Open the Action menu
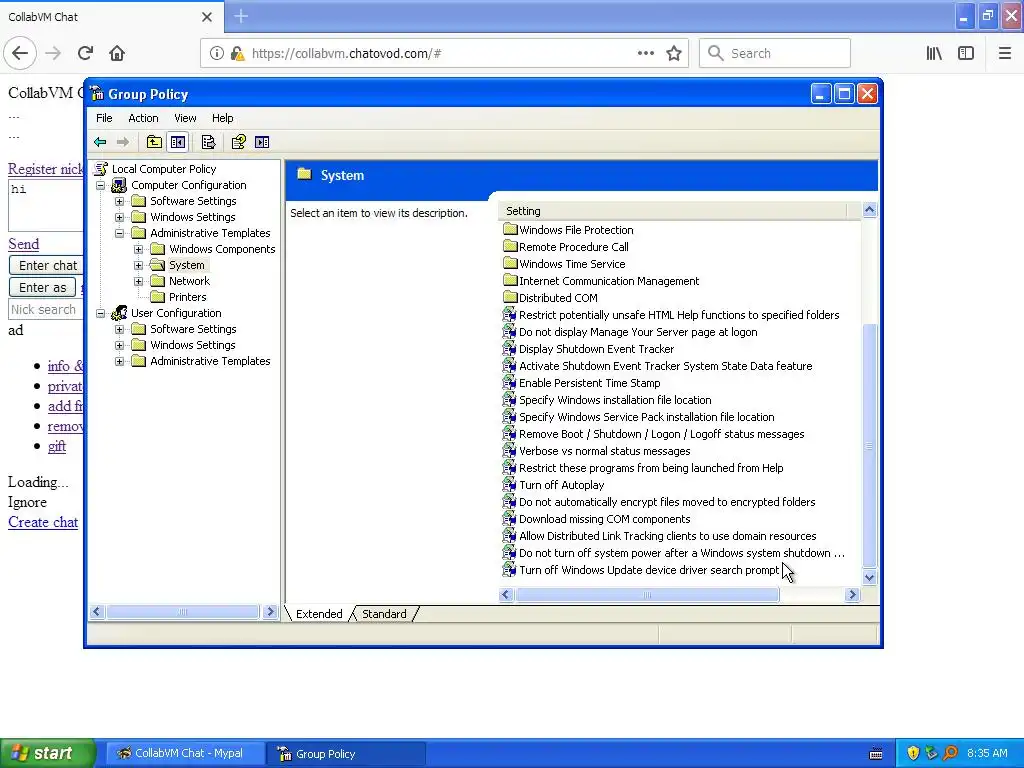The width and height of the screenshot is (1024, 768). tap(143, 118)
